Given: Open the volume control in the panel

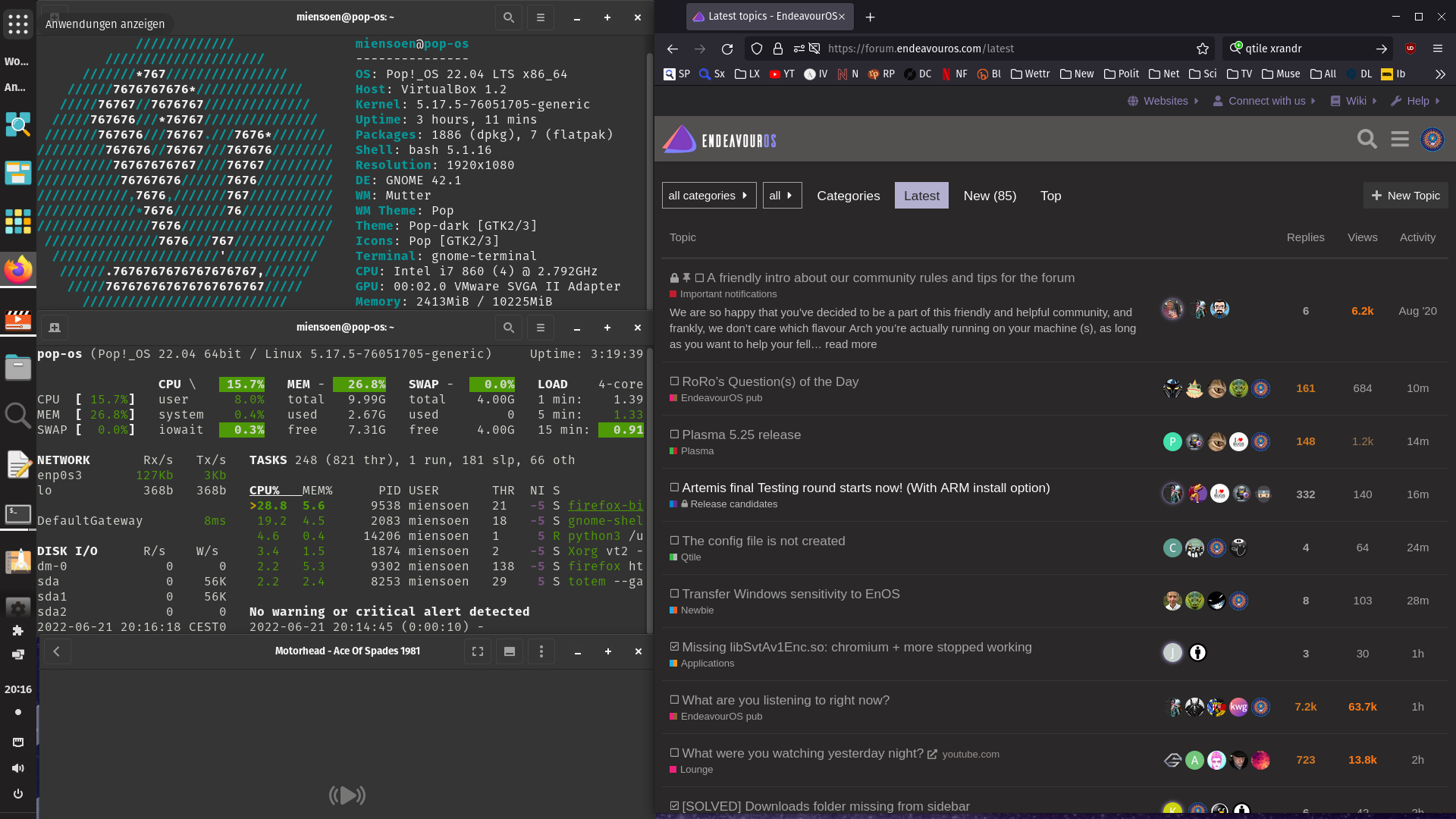Looking at the screenshot, I should [18, 768].
